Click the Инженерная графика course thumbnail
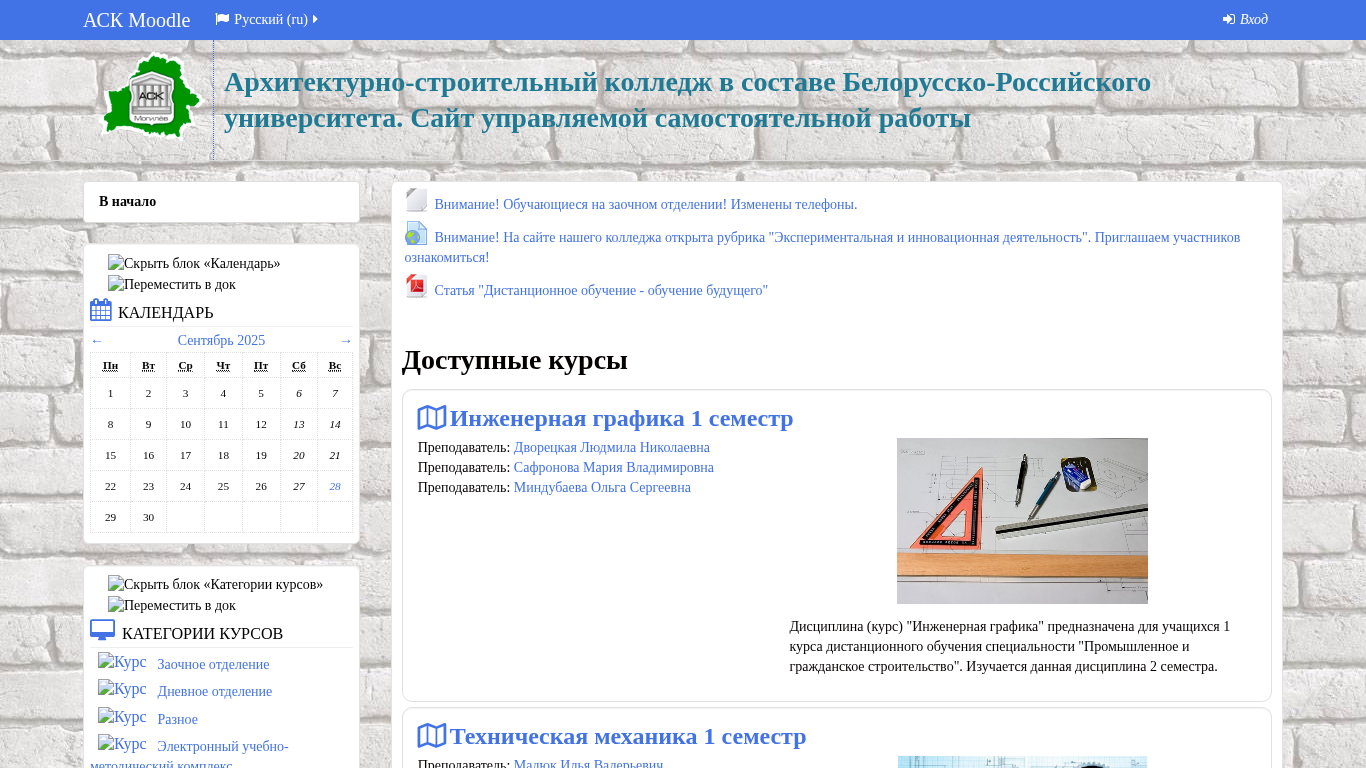 click(x=1022, y=521)
